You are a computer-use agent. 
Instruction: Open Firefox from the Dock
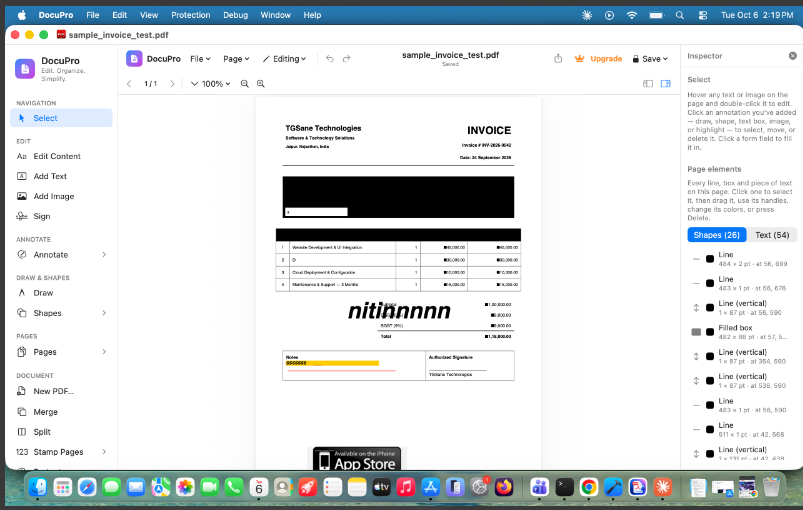pos(504,487)
